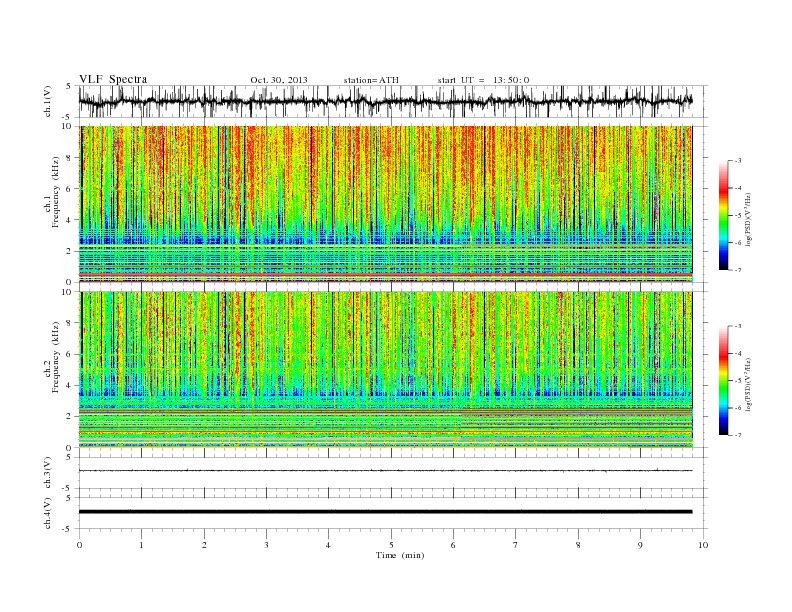
Task: Click the "start UT = 13:50:0" text
Action: click(x=483, y=80)
